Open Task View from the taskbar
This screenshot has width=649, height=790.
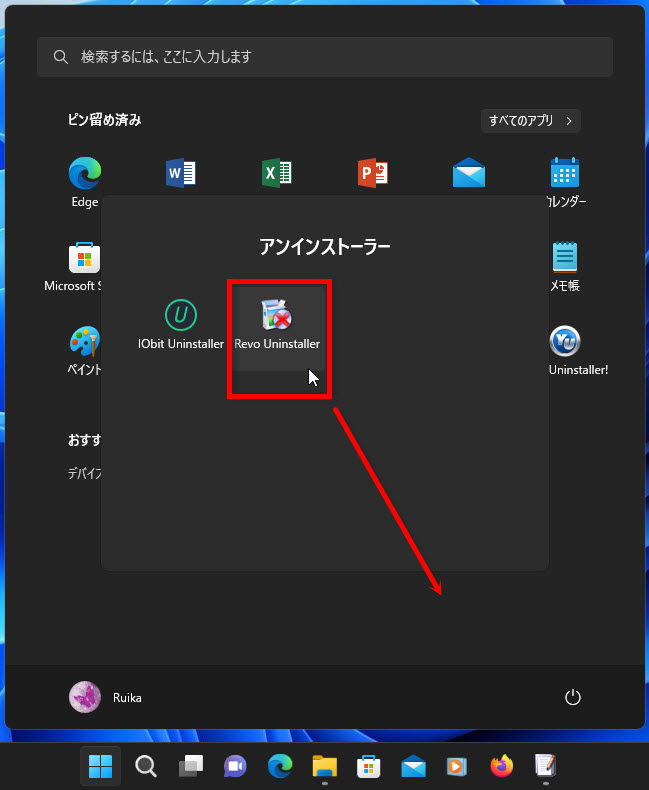190,766
